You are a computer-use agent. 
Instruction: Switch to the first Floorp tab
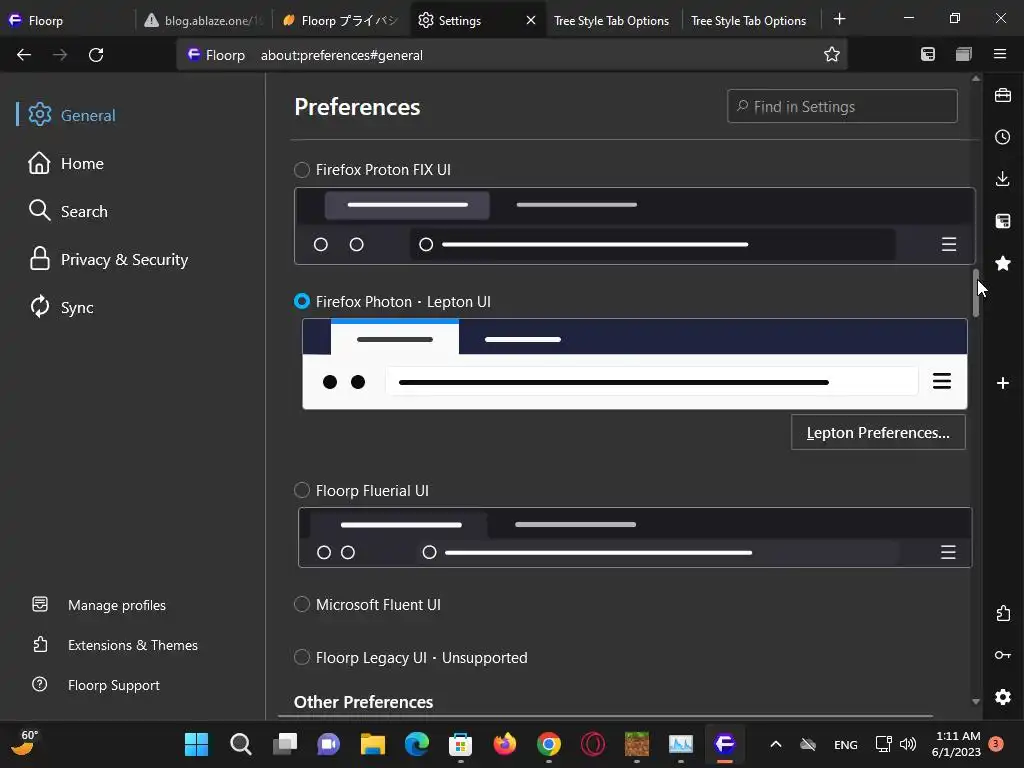68,20
